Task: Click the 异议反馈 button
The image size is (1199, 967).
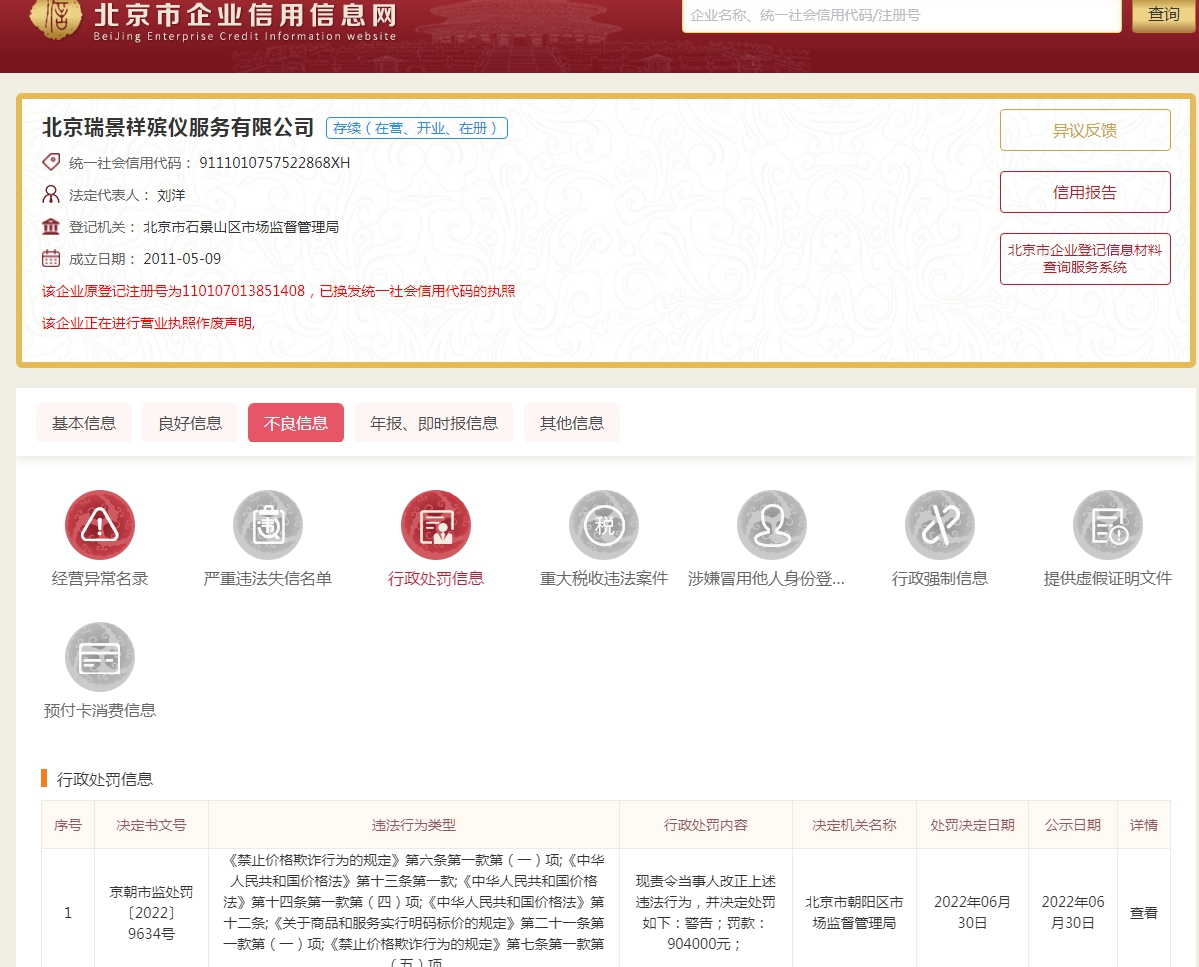Action: [1085, 129]
